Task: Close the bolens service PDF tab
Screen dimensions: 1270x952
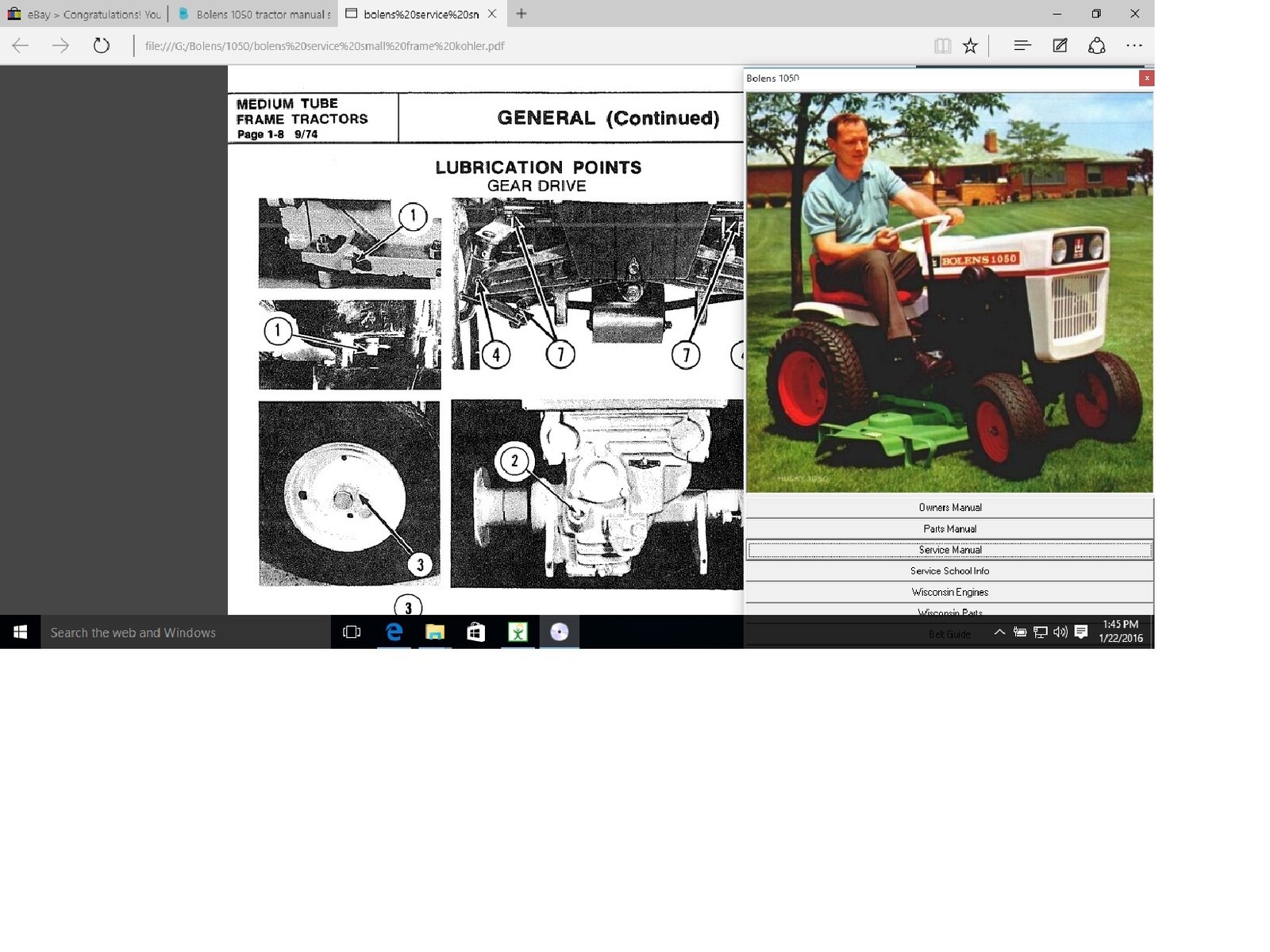Action: tap(492, 13)
